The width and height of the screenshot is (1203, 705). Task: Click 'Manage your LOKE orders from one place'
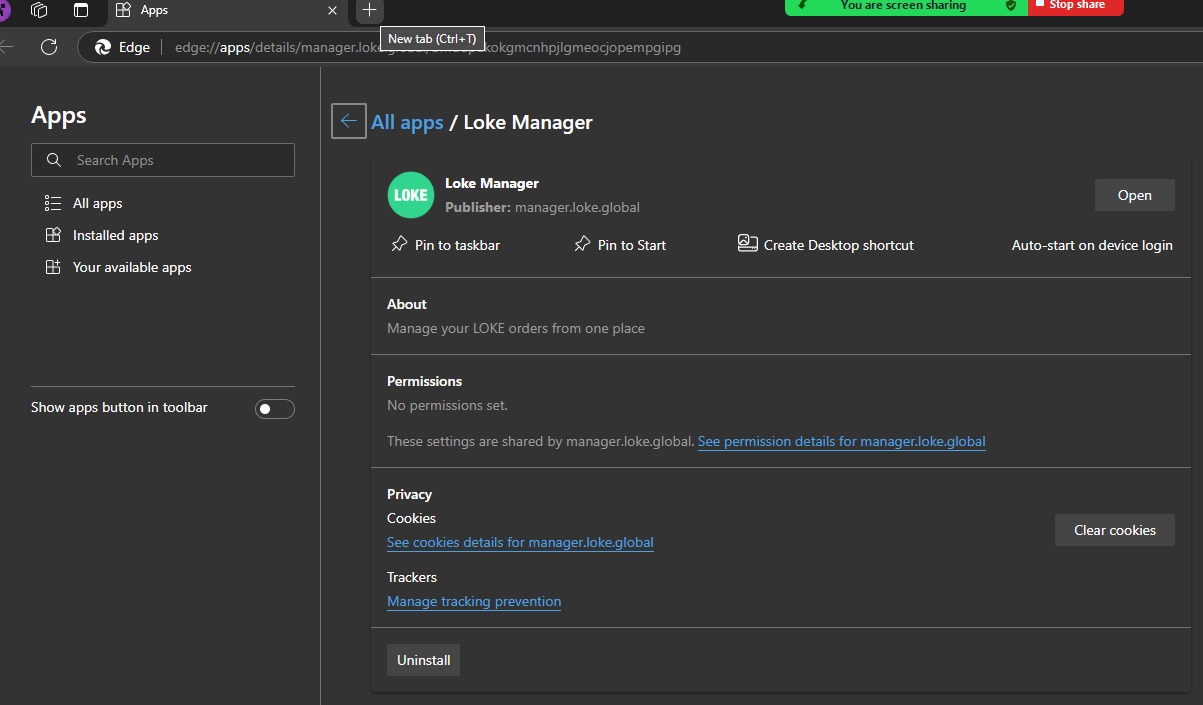pos(516,328)
